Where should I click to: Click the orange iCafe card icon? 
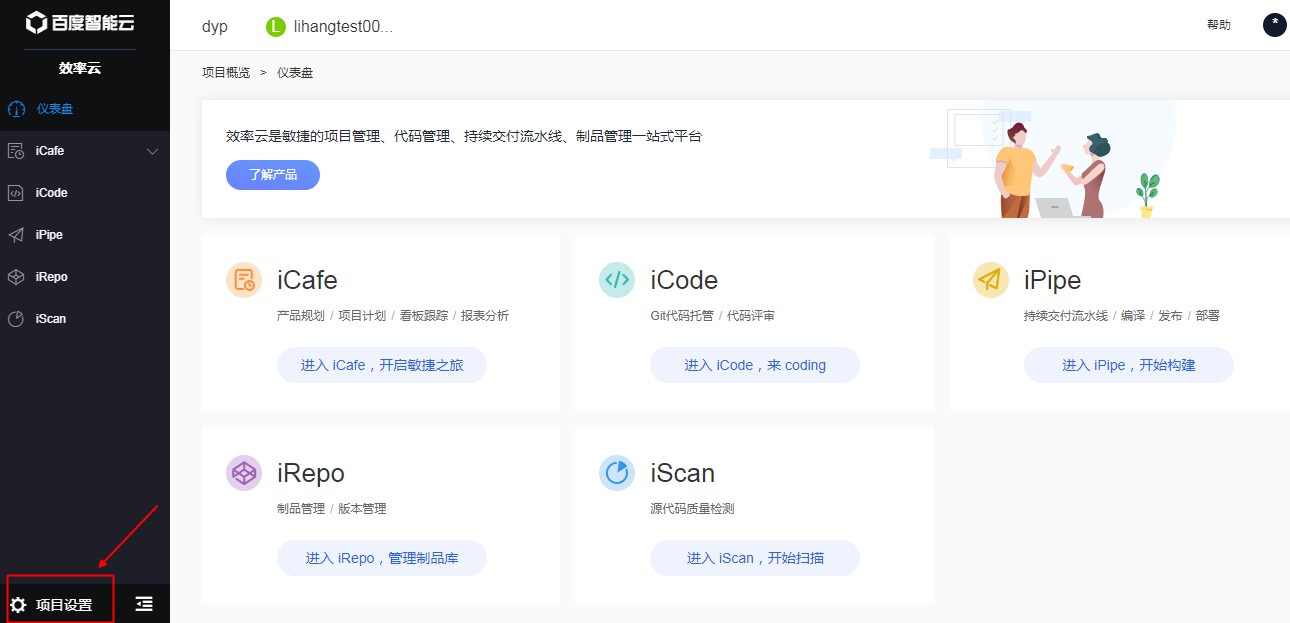tap(244, 280)
